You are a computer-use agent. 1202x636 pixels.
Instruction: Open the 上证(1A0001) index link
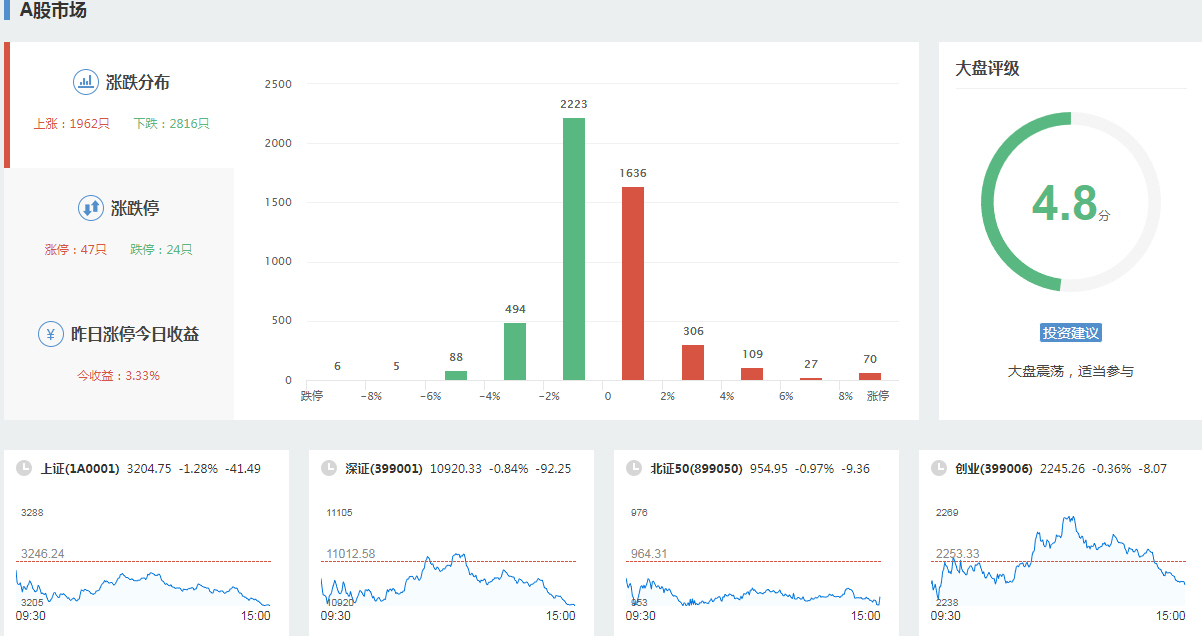point(80,468)
